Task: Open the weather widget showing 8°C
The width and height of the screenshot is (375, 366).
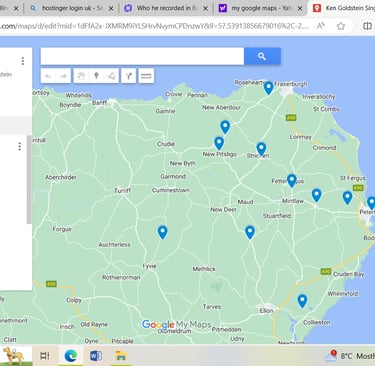Action: (x=350, y=356)
